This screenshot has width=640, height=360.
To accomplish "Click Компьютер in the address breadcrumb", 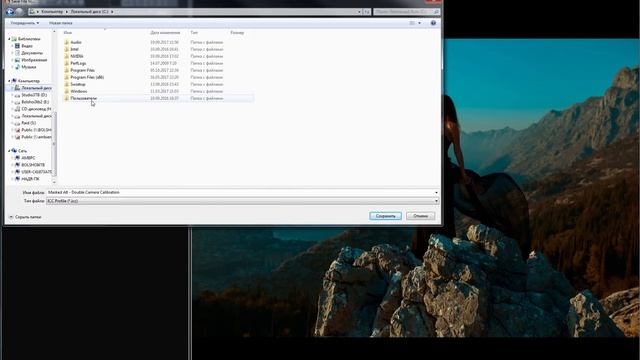I will click(52, 12).
